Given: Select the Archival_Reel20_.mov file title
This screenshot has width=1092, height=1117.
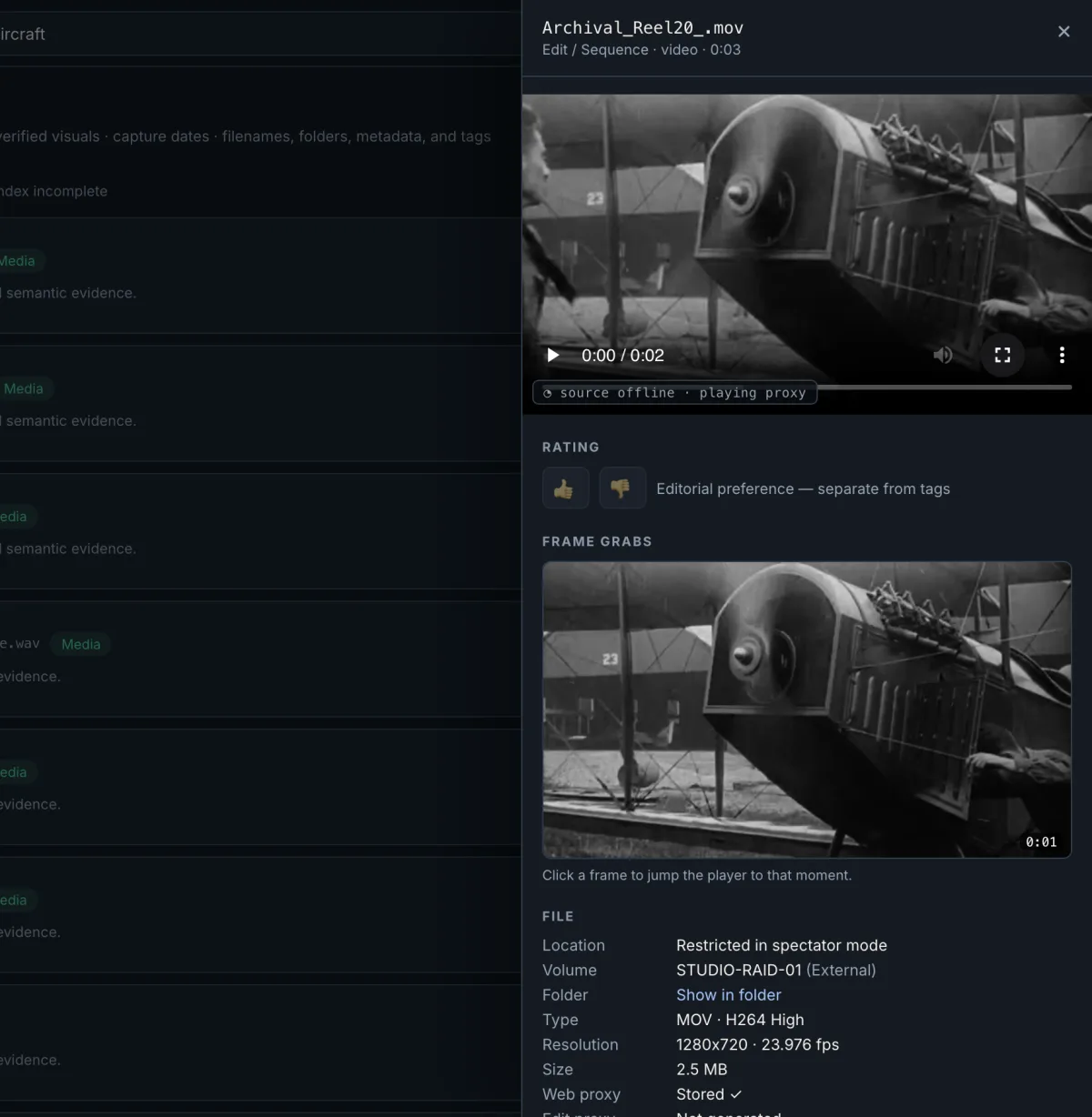Looking at the screenshot, I should click(642, 27).
